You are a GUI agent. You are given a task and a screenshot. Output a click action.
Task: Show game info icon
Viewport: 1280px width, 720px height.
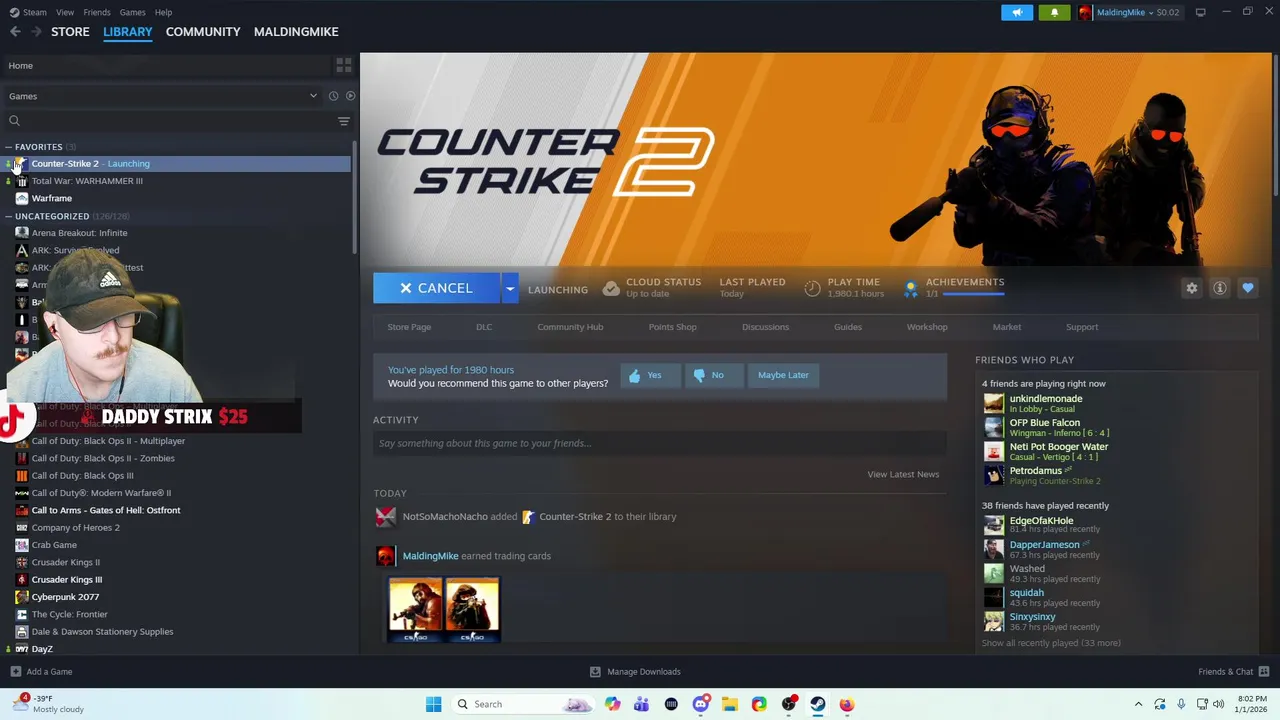pyautogui.click(x=1219, y=288)
